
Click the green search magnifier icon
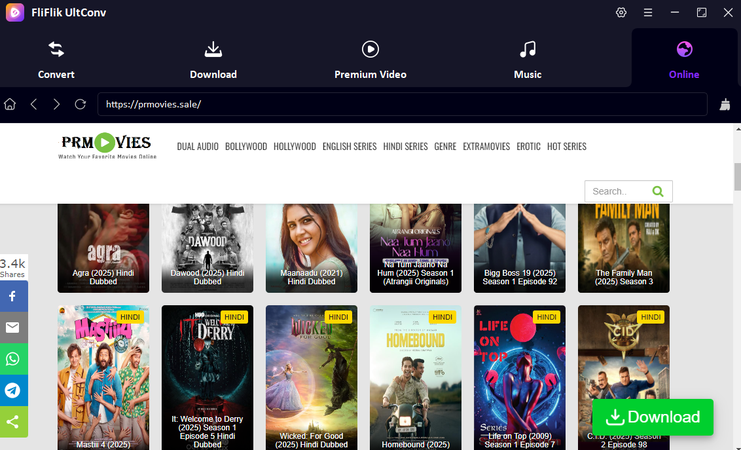[x=658, y=191]
